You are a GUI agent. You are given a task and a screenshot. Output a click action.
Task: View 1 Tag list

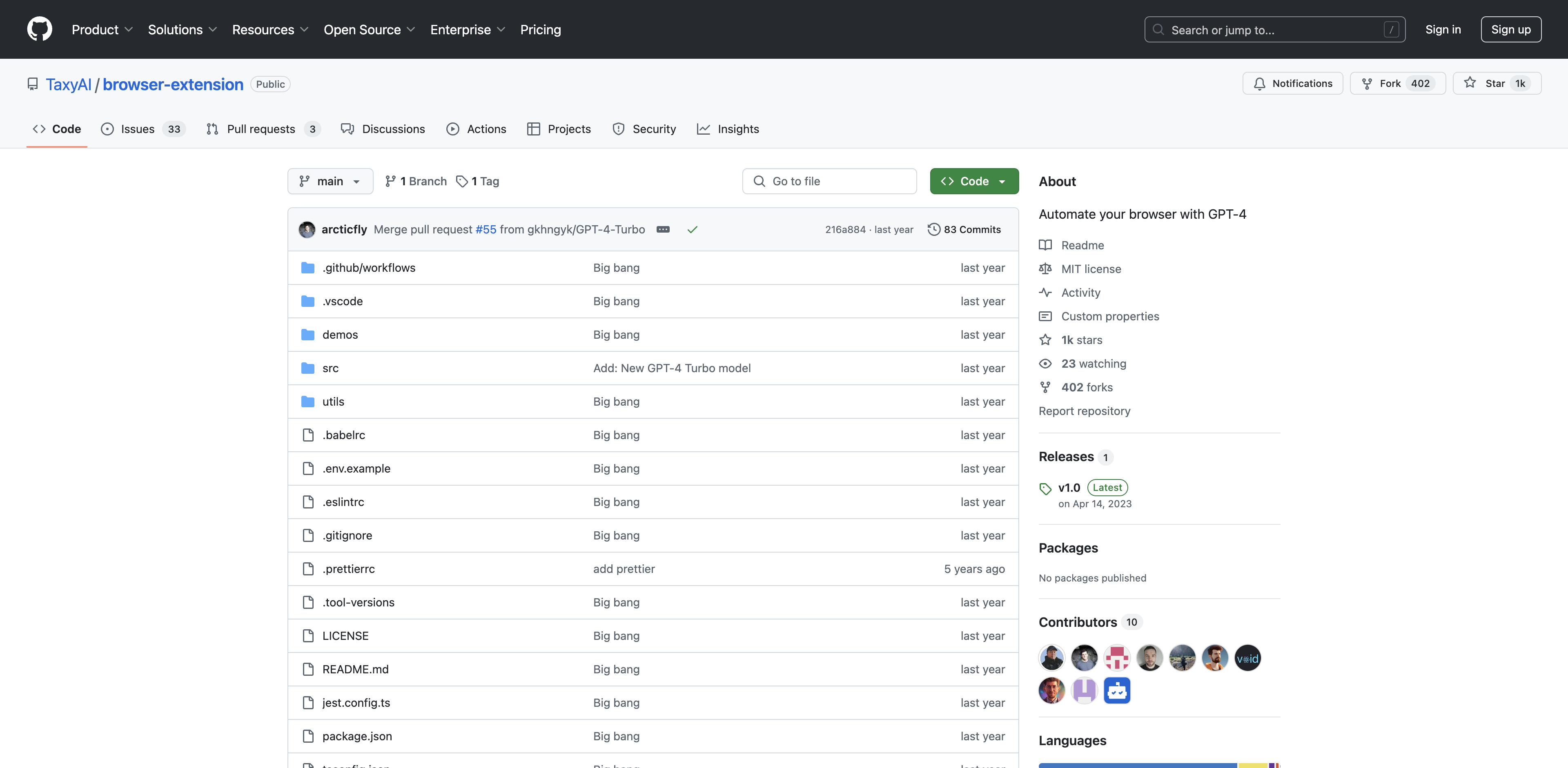[x=478, y=181]
